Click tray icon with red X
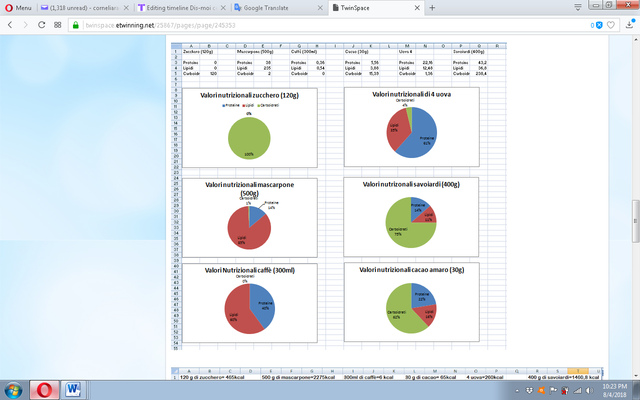This screenshot has height=400, width=640. click(x=565, y=391)
